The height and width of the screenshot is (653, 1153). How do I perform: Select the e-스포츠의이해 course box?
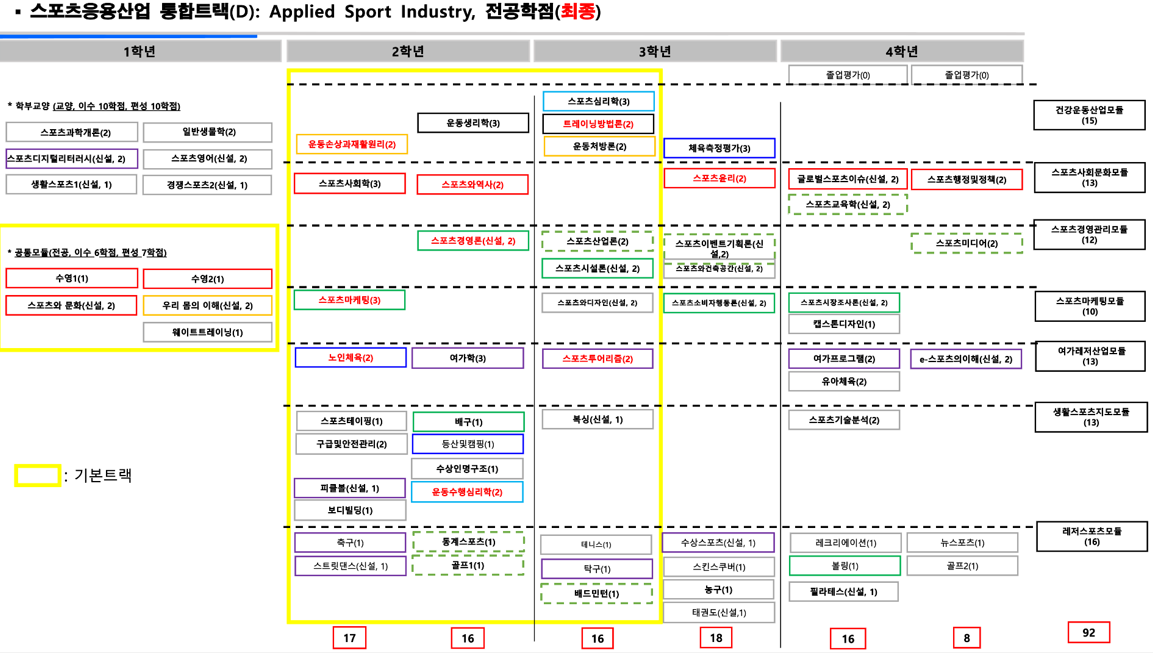click(x=965, y=359)
